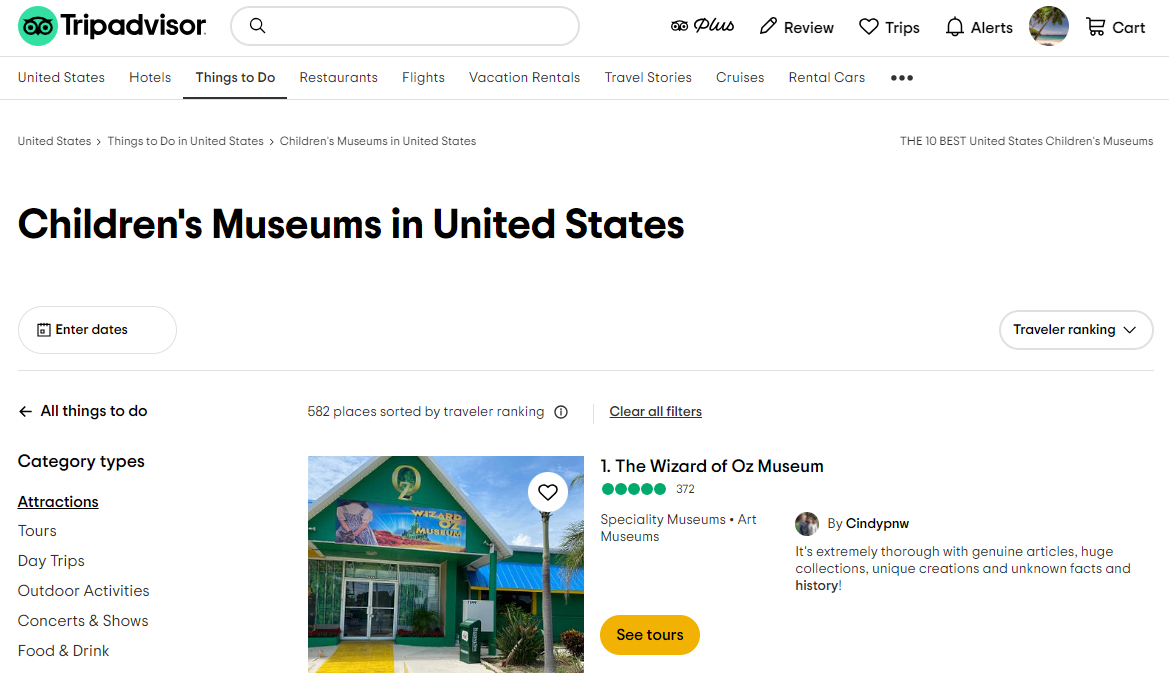Expand the more navigation options ellipsis

(x=902, y=78)
